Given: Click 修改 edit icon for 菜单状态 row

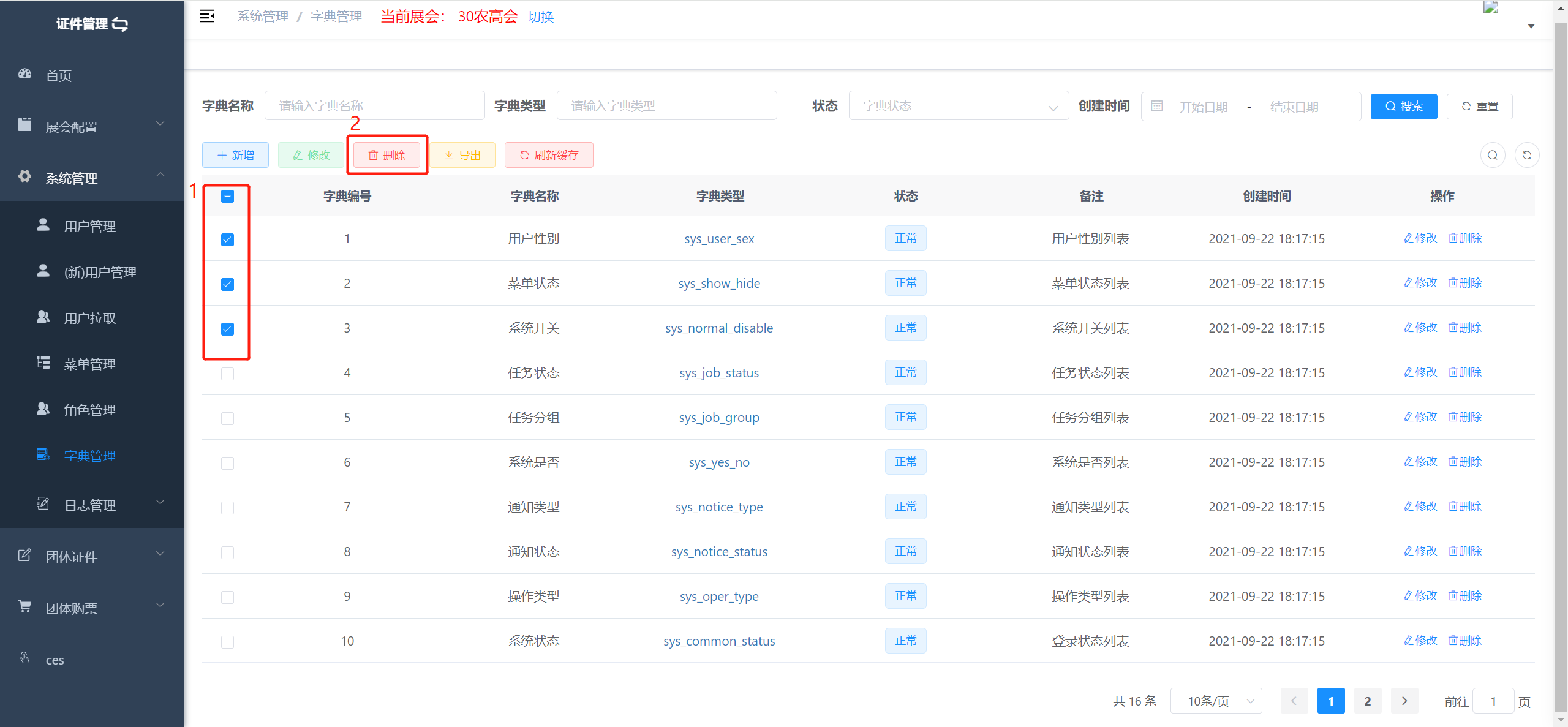Looking at the screenshot, I should point(1408,283).
